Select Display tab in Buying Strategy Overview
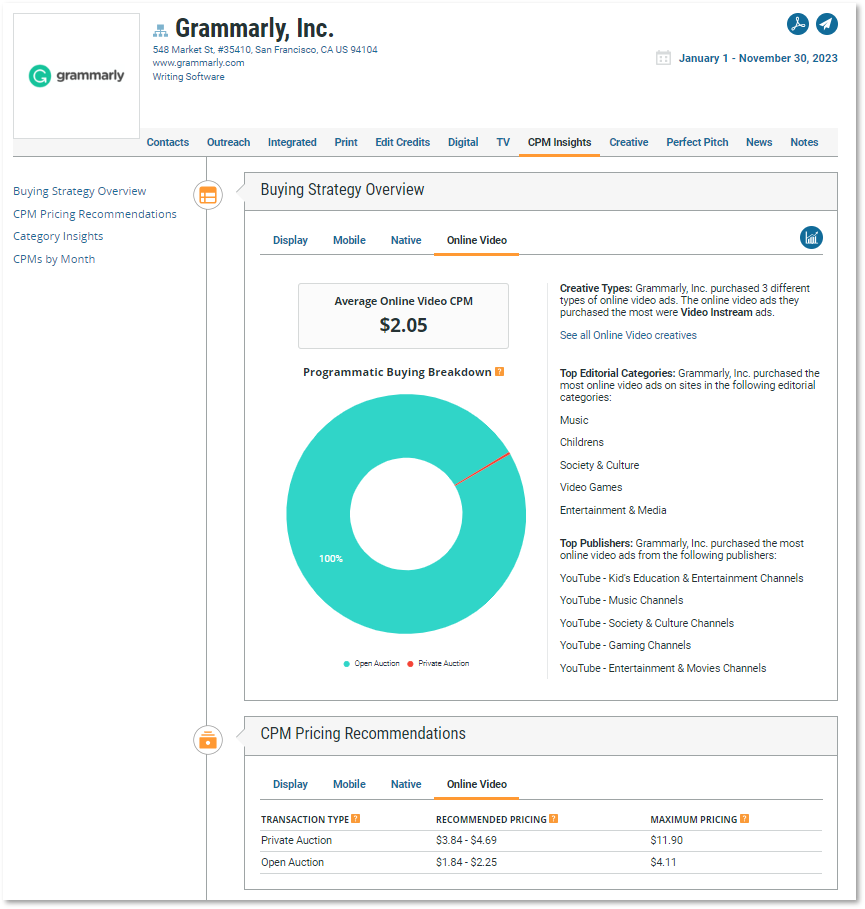This screenshot has width=865, height=909. (x=290, y=240)
